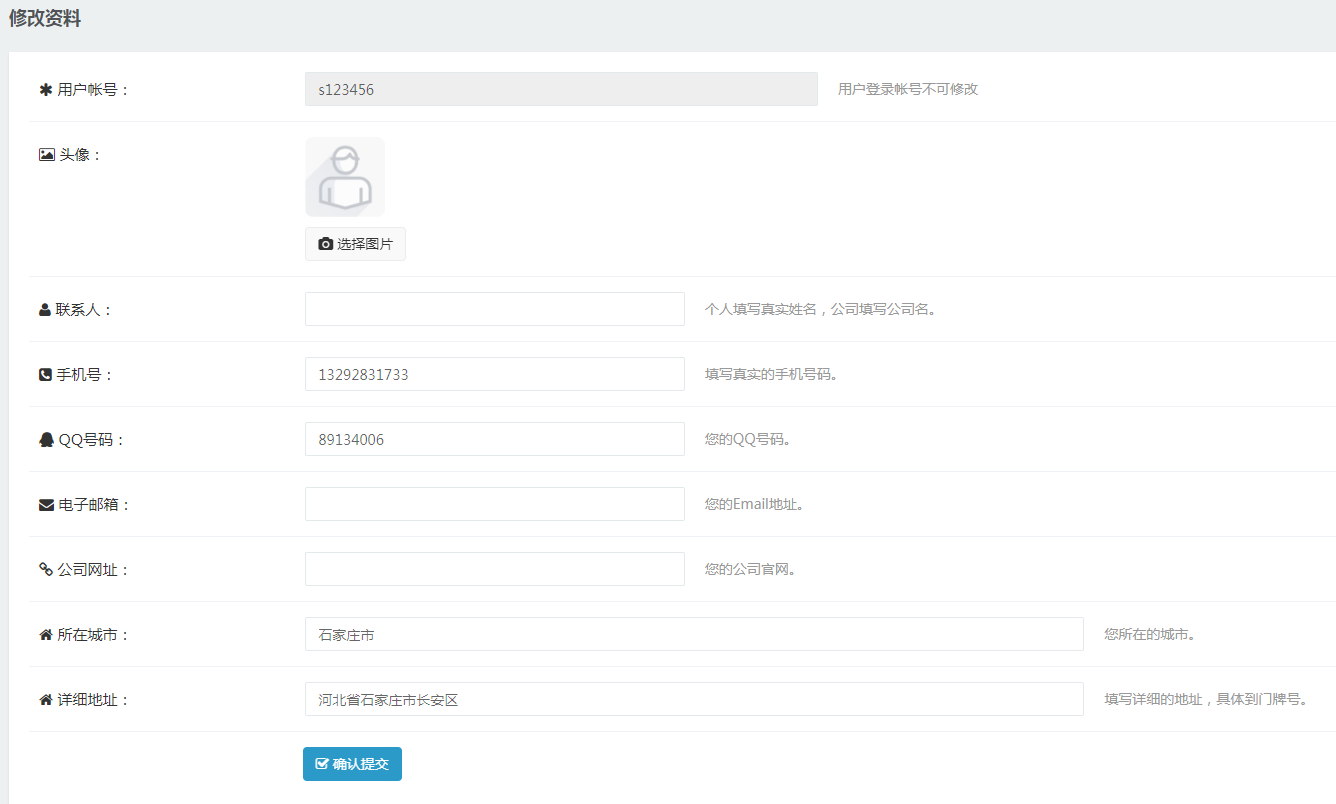Viewport: 1336px width, 804px height.
Task: Click the asterisk icon beside 用户帐号
Action: [45, 89]
